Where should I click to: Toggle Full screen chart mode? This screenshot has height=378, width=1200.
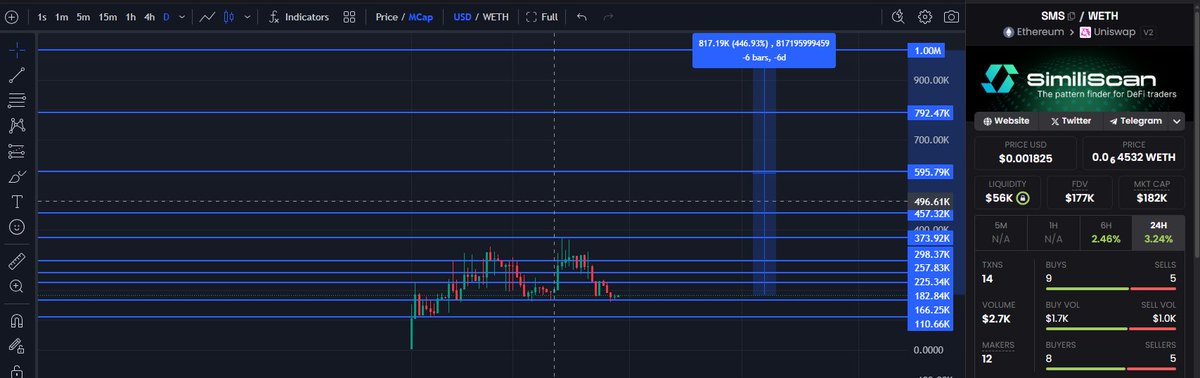[x=543, y=17]
